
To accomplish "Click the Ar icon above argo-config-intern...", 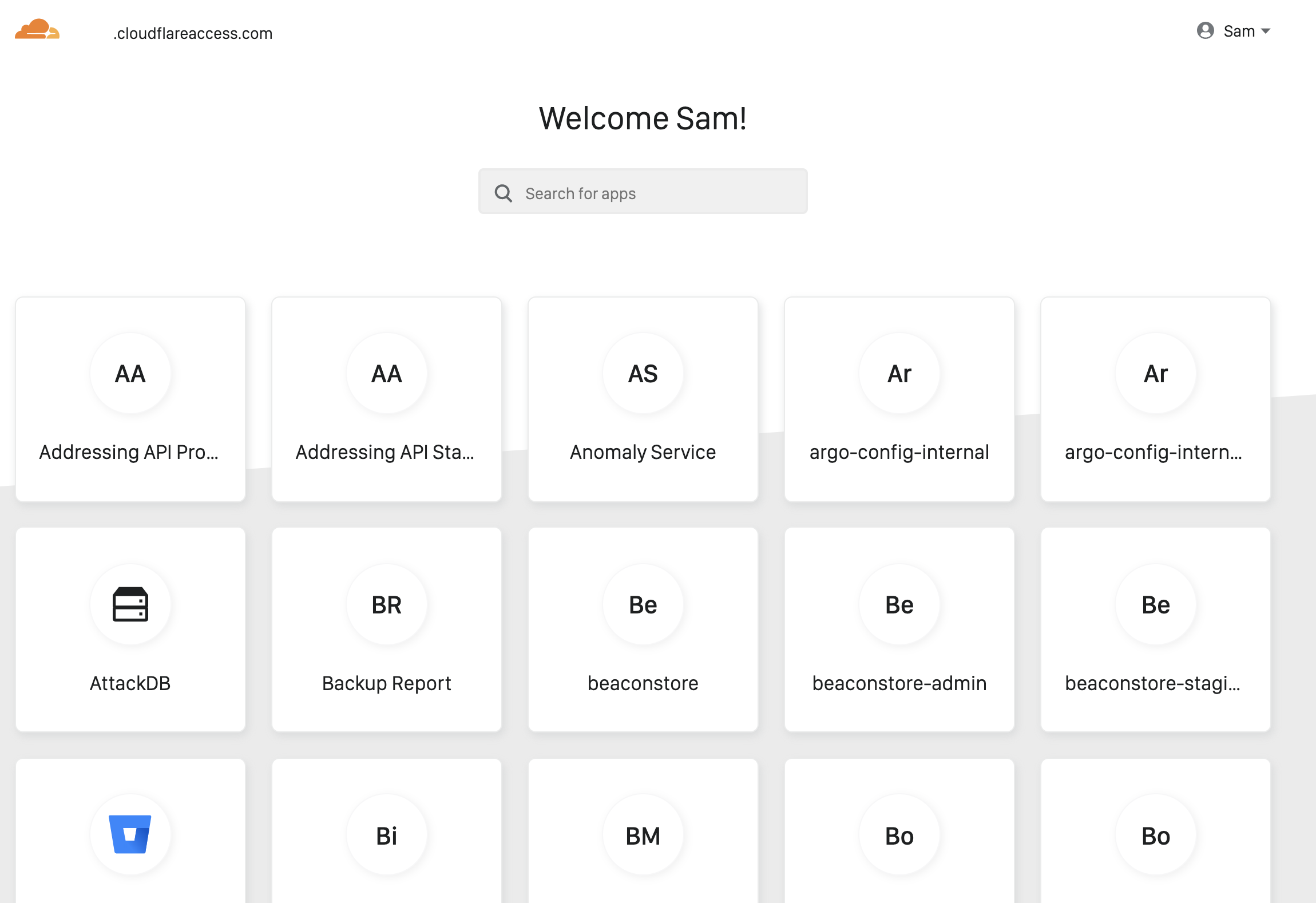I will (1156, 373).
